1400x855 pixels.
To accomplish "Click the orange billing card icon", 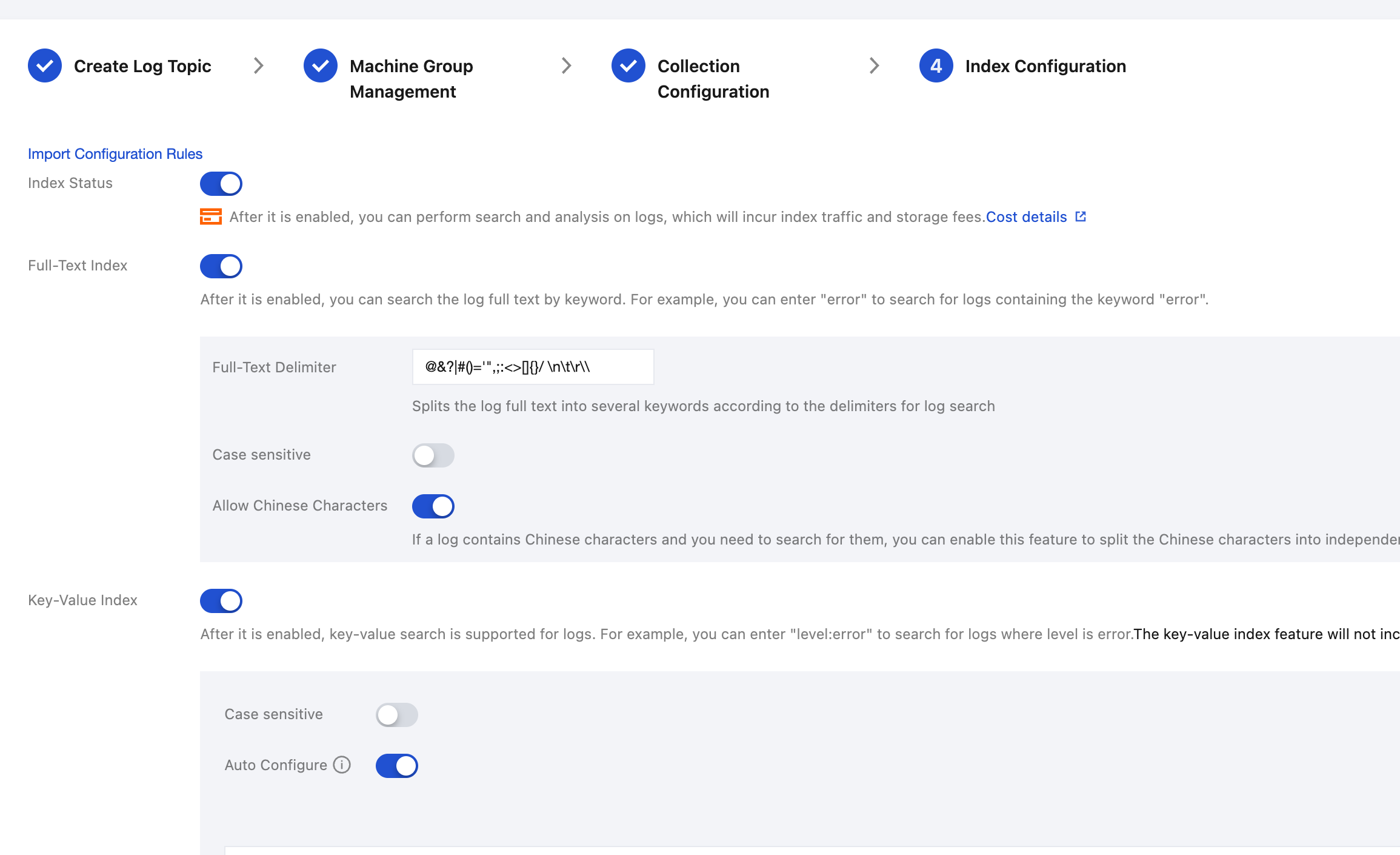I will (211, 216).
